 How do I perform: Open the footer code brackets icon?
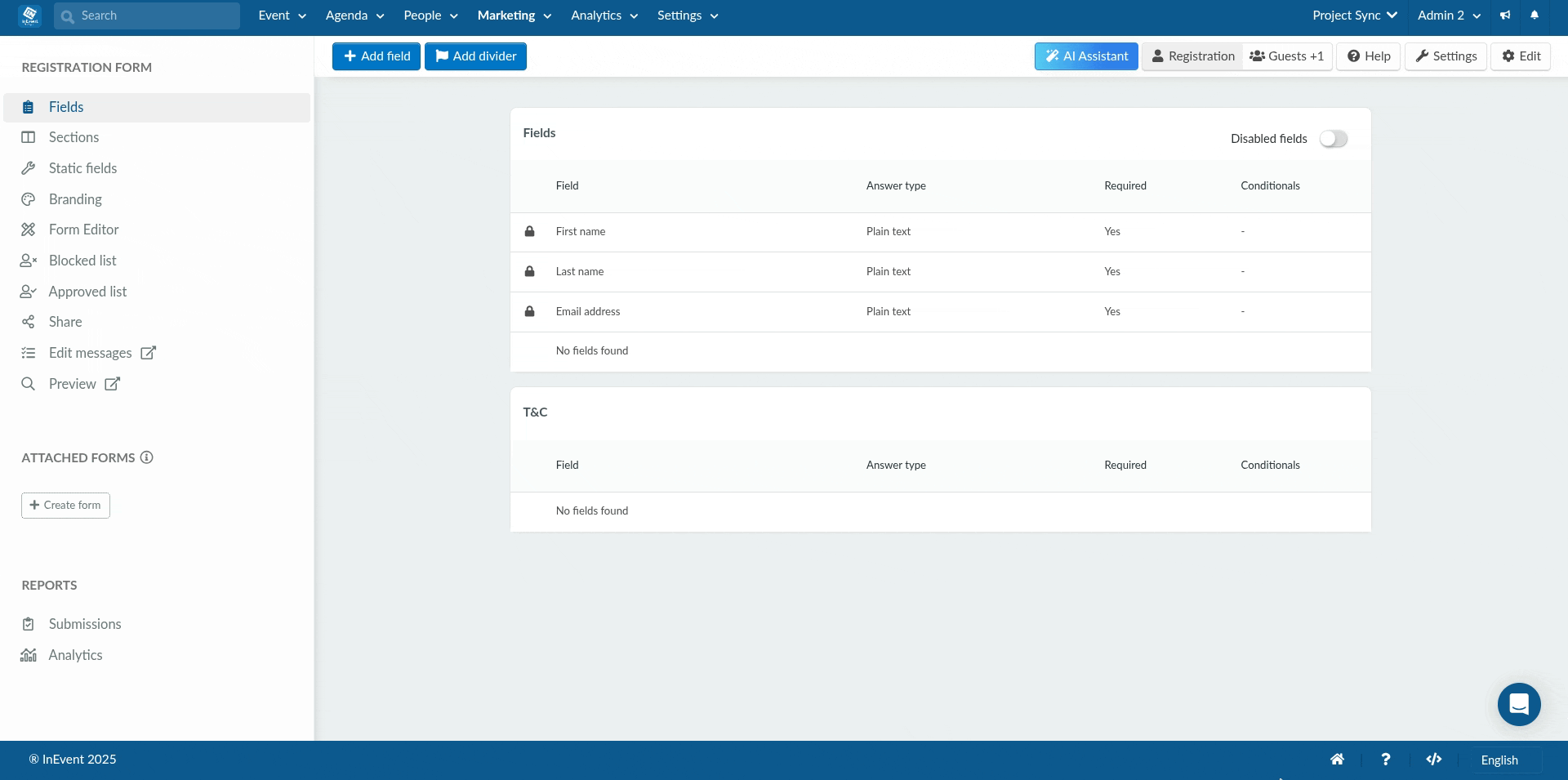1434,760
